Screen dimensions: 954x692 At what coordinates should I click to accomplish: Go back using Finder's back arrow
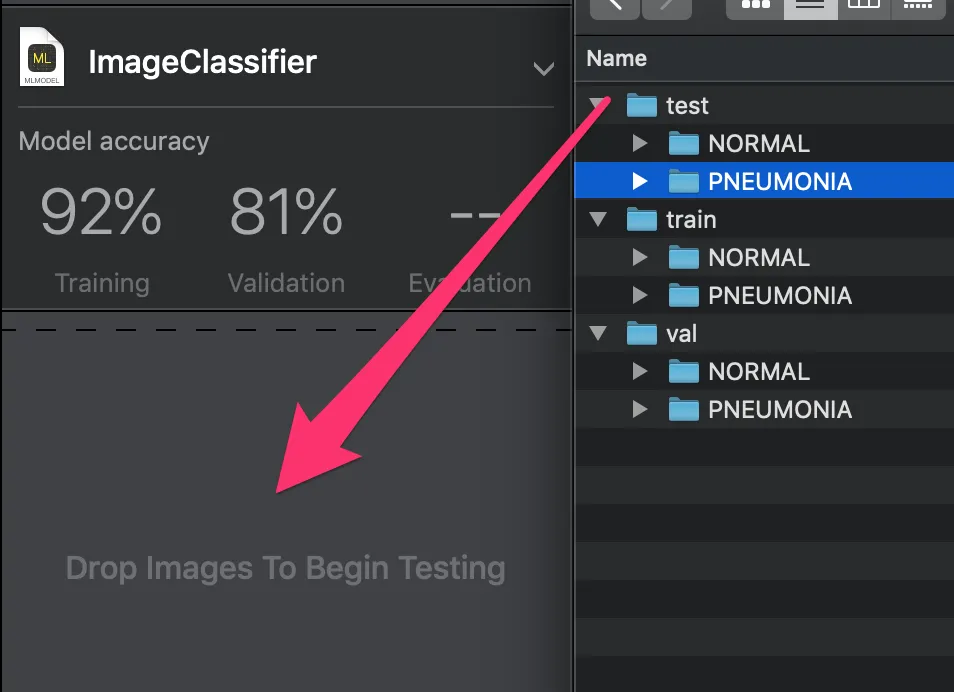point(615,8)
